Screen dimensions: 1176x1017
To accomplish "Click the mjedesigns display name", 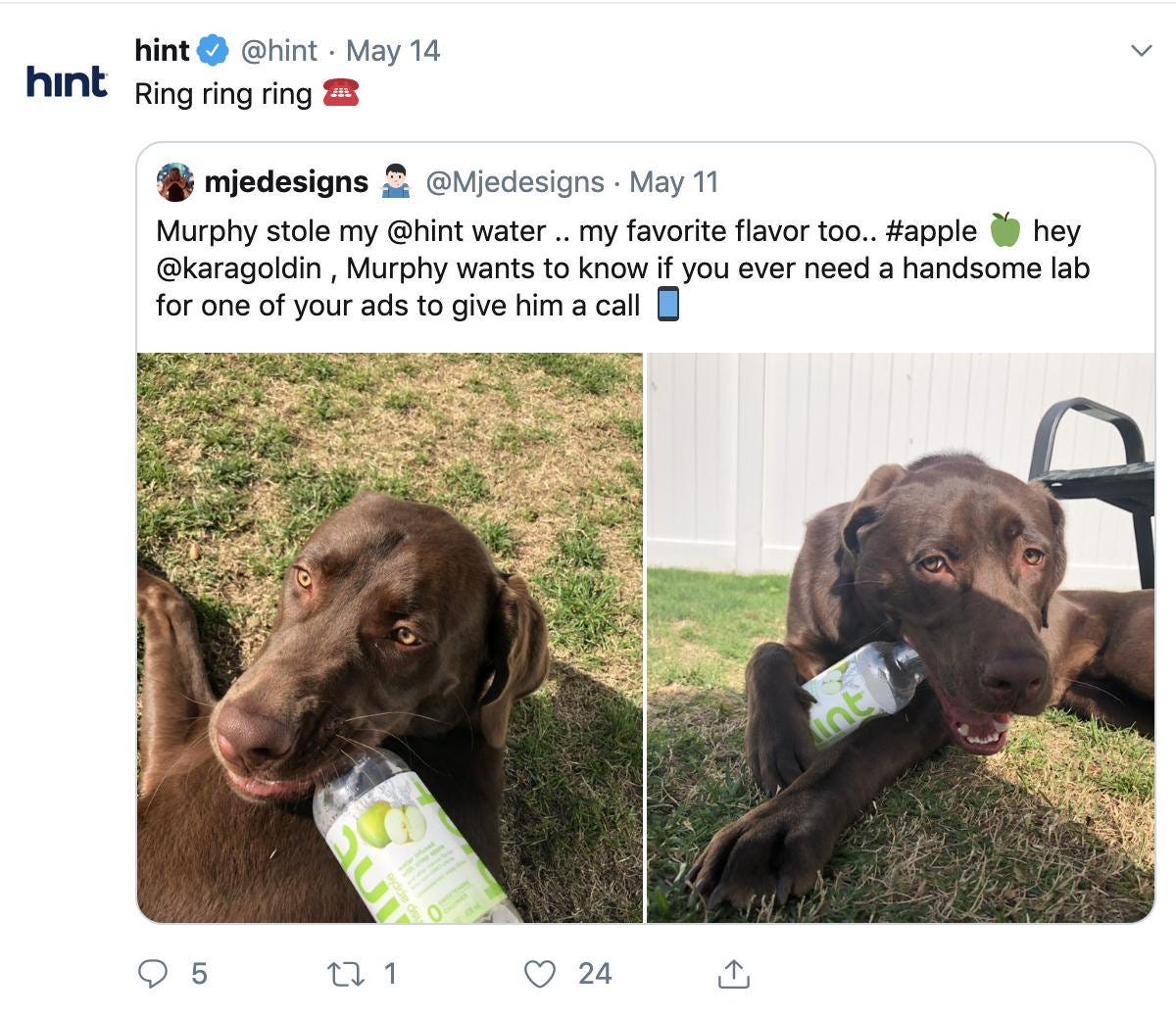I will [286, 182].
